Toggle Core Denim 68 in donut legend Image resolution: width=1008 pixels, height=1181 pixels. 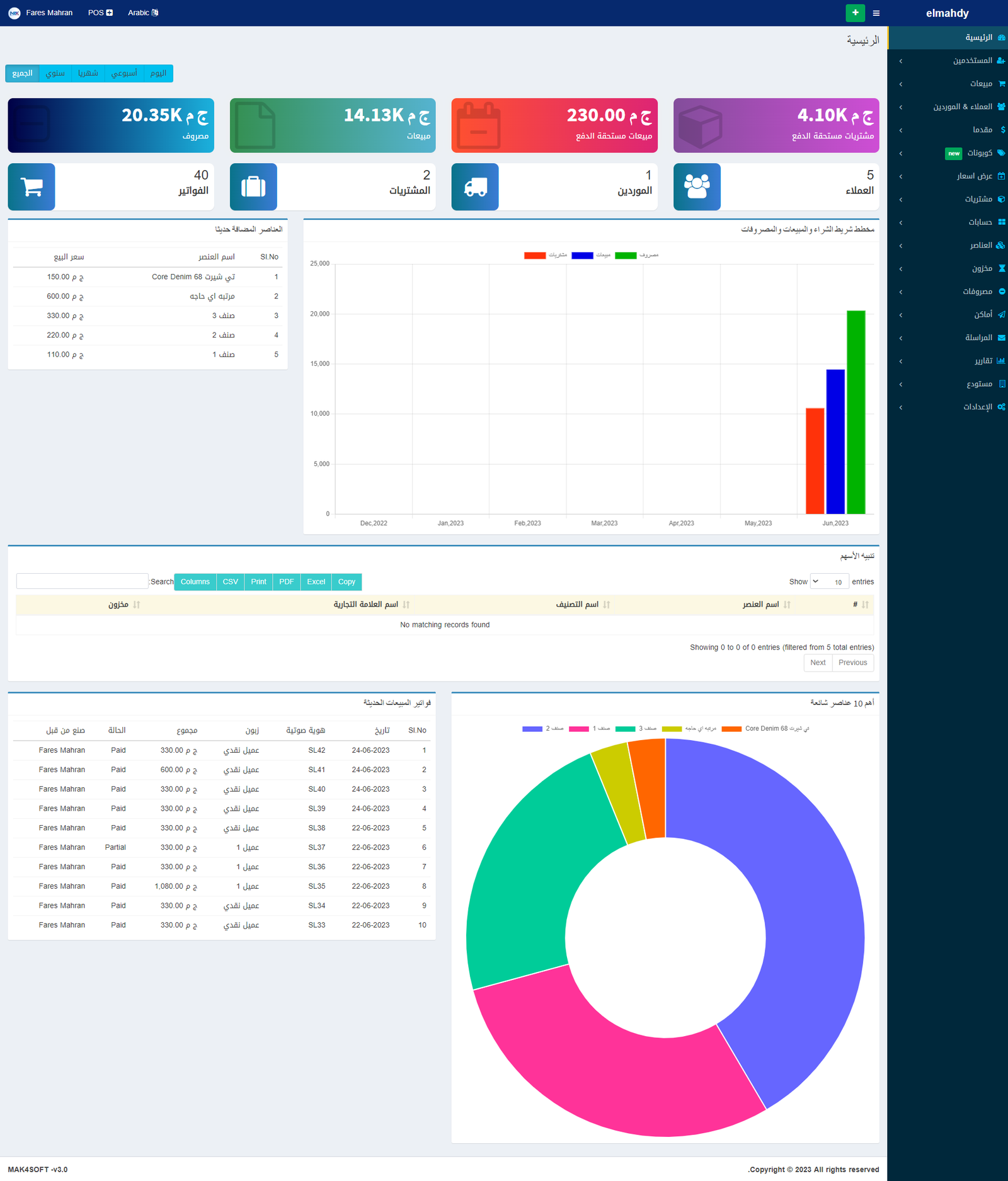[x=731, y=729]
